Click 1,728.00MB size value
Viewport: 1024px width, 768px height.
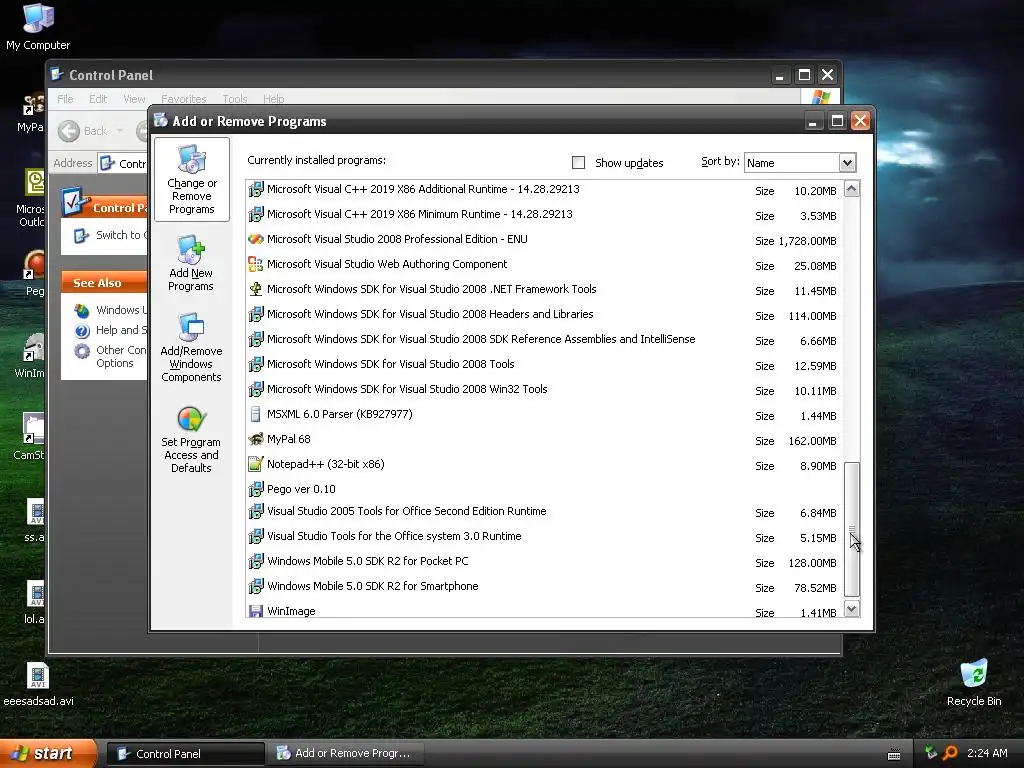click(x=807, y=241)
